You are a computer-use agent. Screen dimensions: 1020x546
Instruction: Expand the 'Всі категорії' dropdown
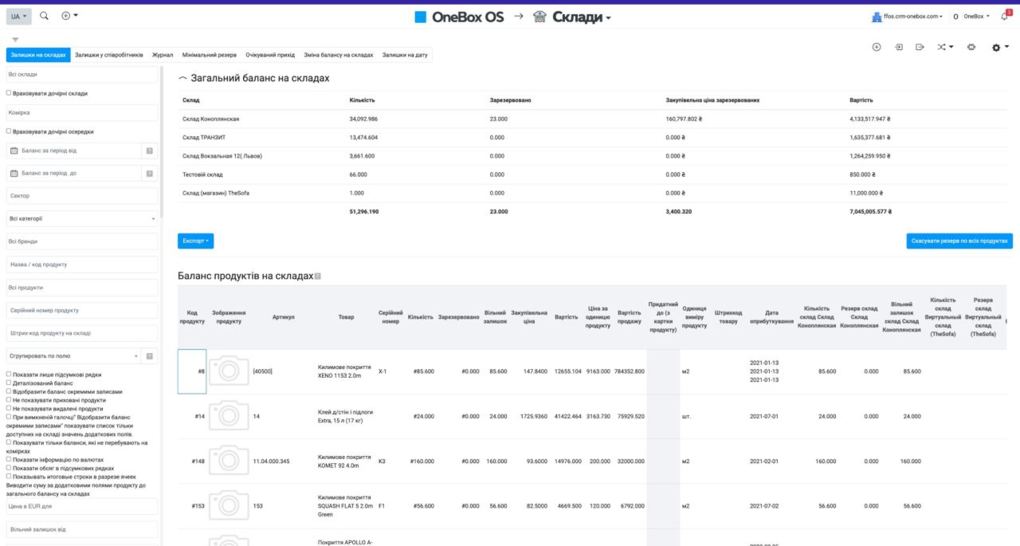coord(80,218)
